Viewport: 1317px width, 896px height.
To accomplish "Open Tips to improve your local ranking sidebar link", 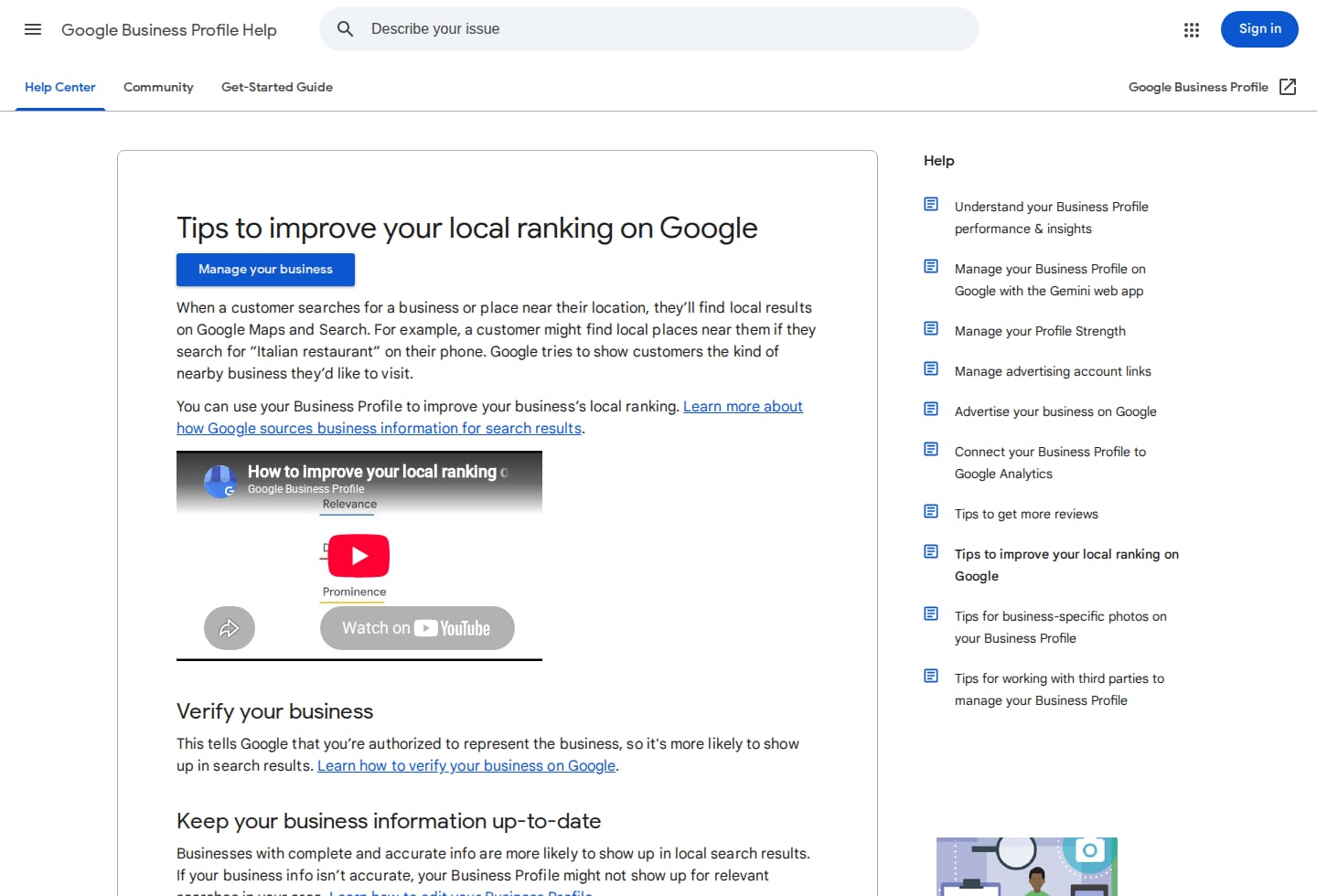I will pos(1066,565).
